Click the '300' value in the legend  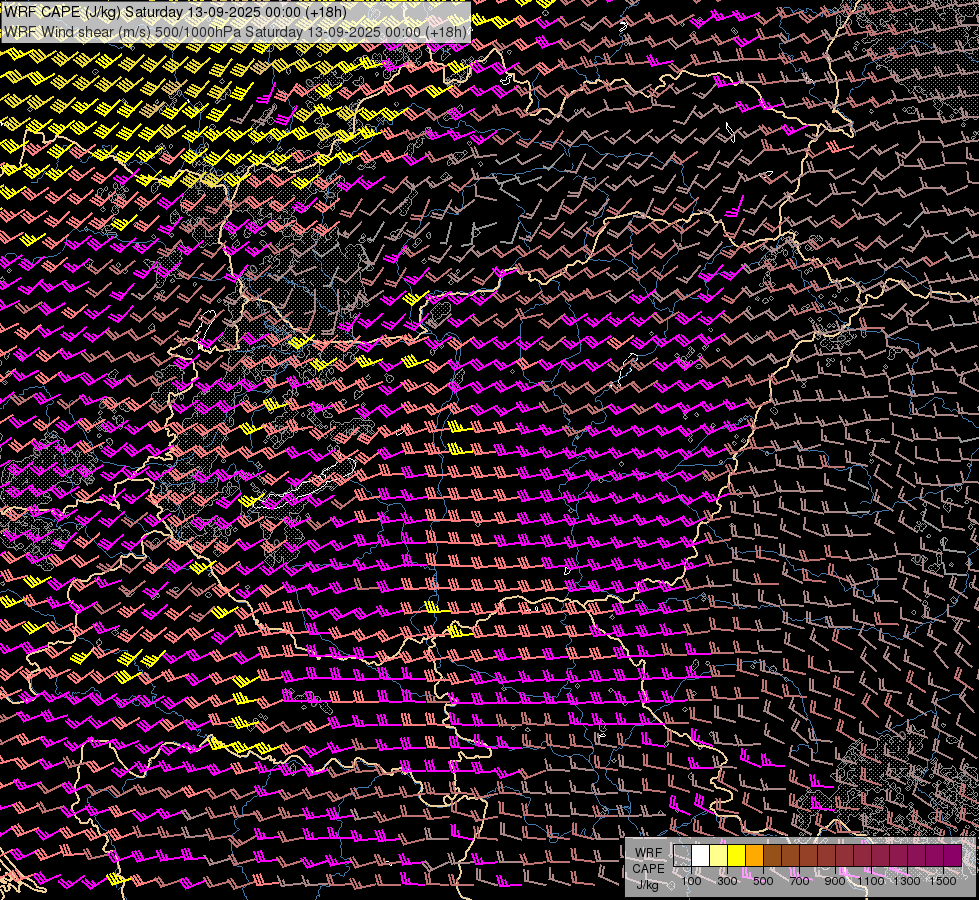(x=727, y=881)
